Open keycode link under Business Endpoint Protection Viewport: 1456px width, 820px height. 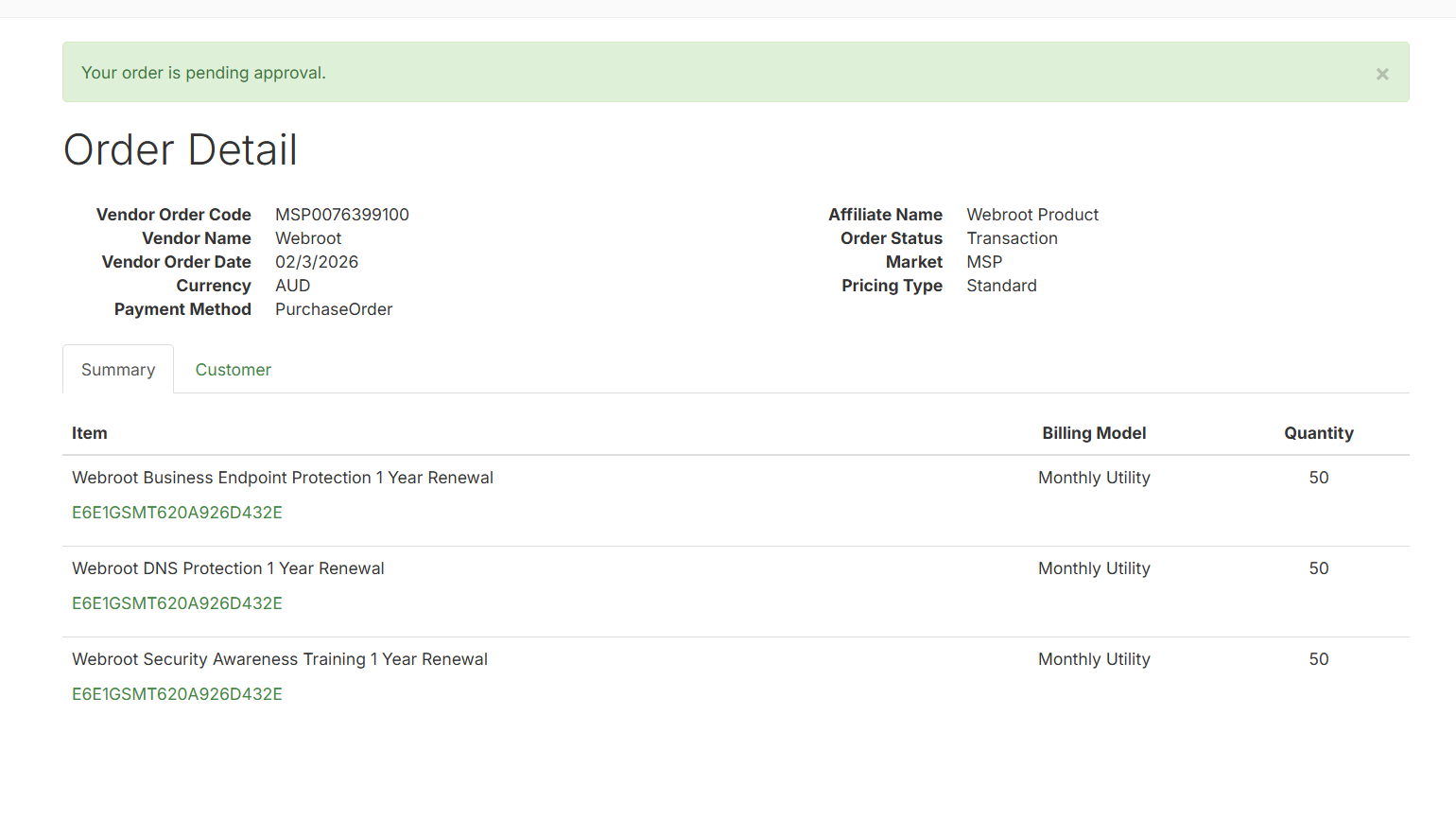click(x=177, y=513)
